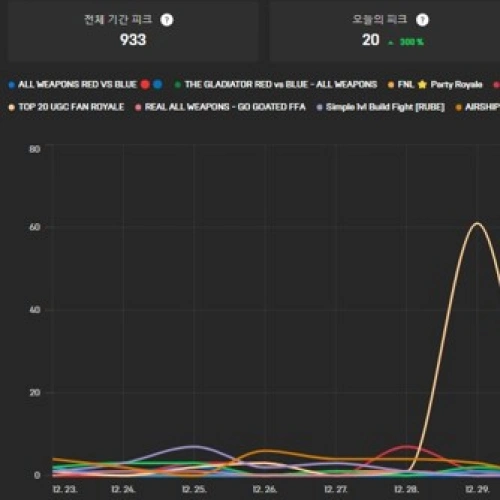
Task: Toggle the AIRSHIP legend entry
Action: click(477, 107)
